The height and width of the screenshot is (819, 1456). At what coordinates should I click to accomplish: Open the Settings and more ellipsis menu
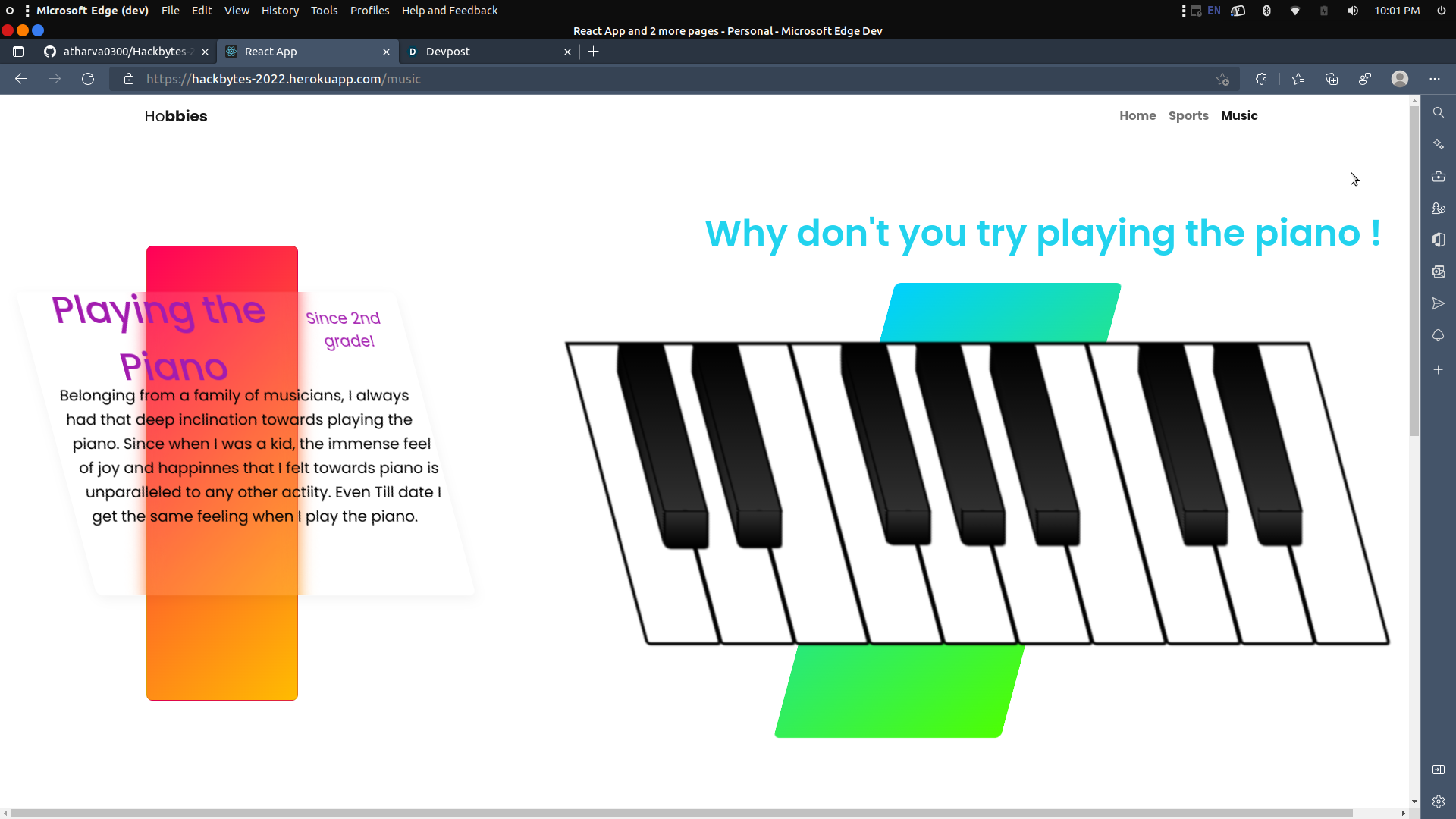[1434, 79]
